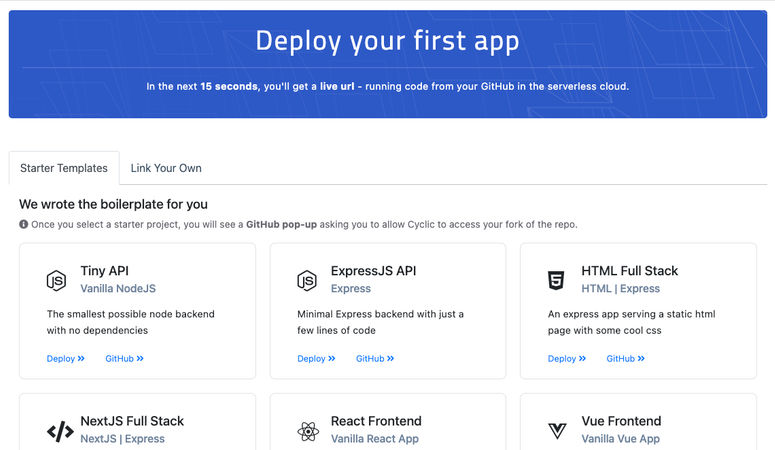Click the Node.js icon on ExpressJS API card
Viewport: 775px width, 450px height.
(x=307, y=280)
